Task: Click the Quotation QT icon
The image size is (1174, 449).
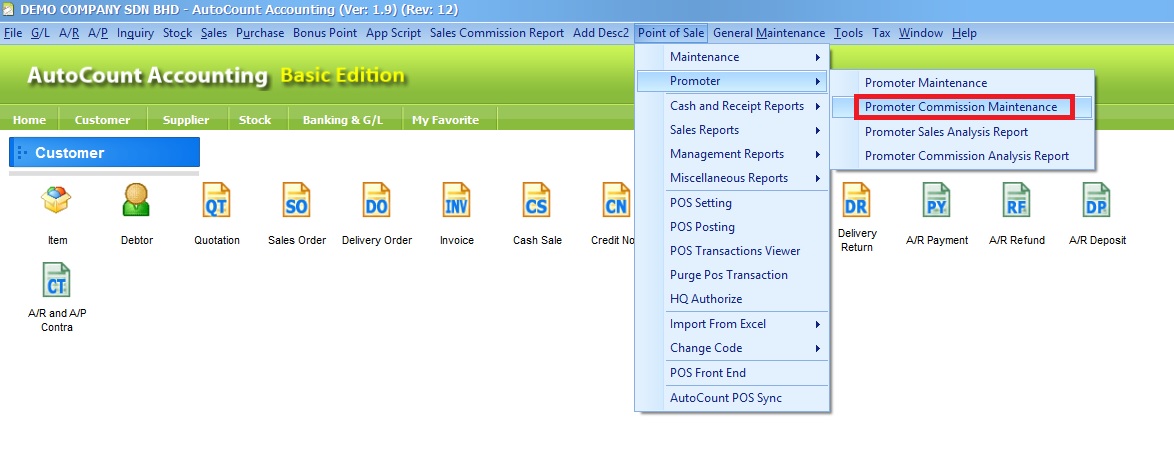Action: pos(217,201)
